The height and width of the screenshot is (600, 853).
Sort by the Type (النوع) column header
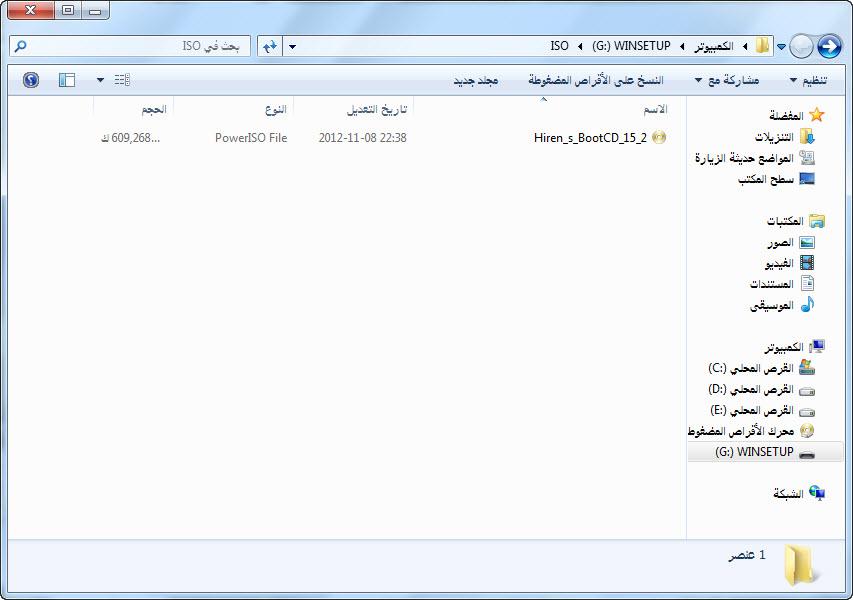(x=233, y=109)
